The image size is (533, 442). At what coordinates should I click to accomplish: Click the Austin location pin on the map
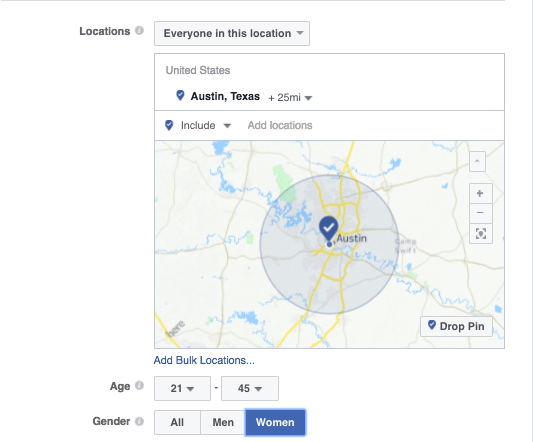pyautogui.click(x=328, y=227)
